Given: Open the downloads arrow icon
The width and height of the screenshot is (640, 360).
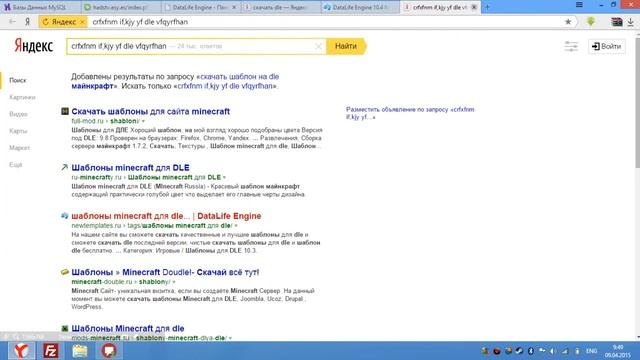Looking at the screenshot, I should pos(631,22).
